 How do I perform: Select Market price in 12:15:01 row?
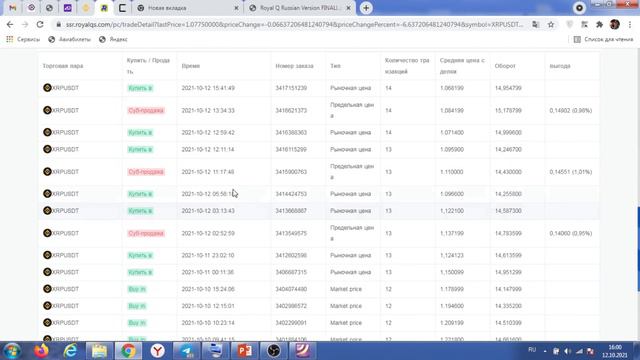(346, 306)
